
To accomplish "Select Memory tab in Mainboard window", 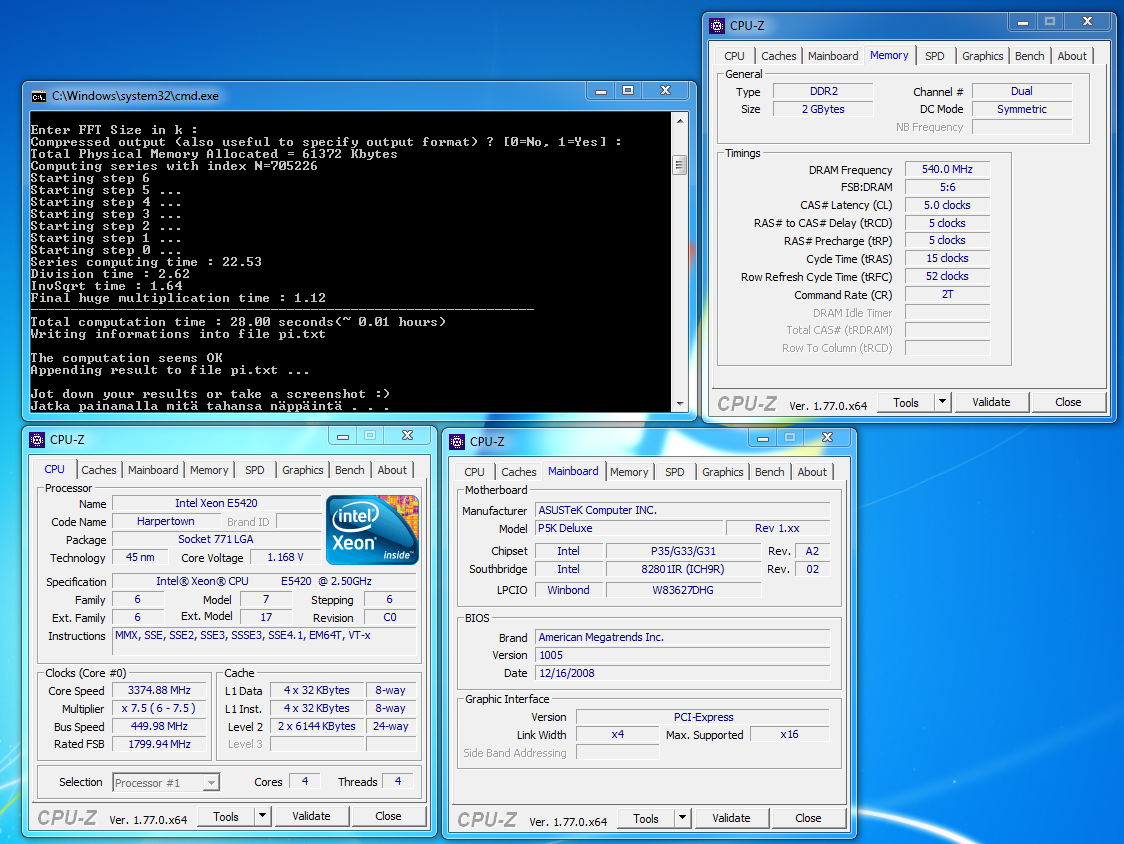I will (629, 472).
